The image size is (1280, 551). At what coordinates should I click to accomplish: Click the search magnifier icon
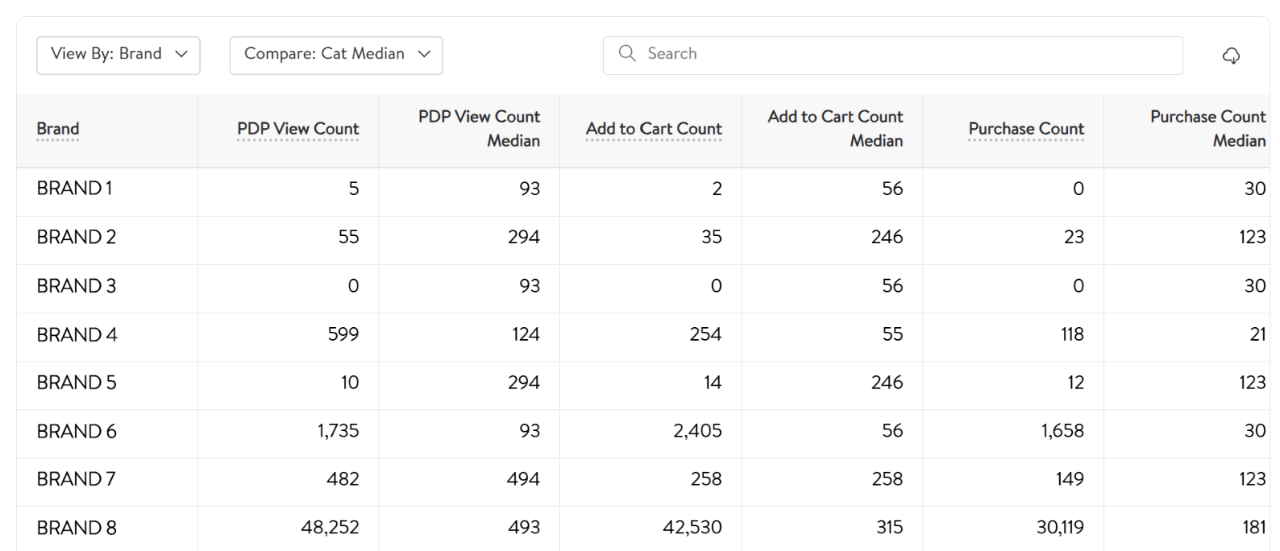point(628,54)
